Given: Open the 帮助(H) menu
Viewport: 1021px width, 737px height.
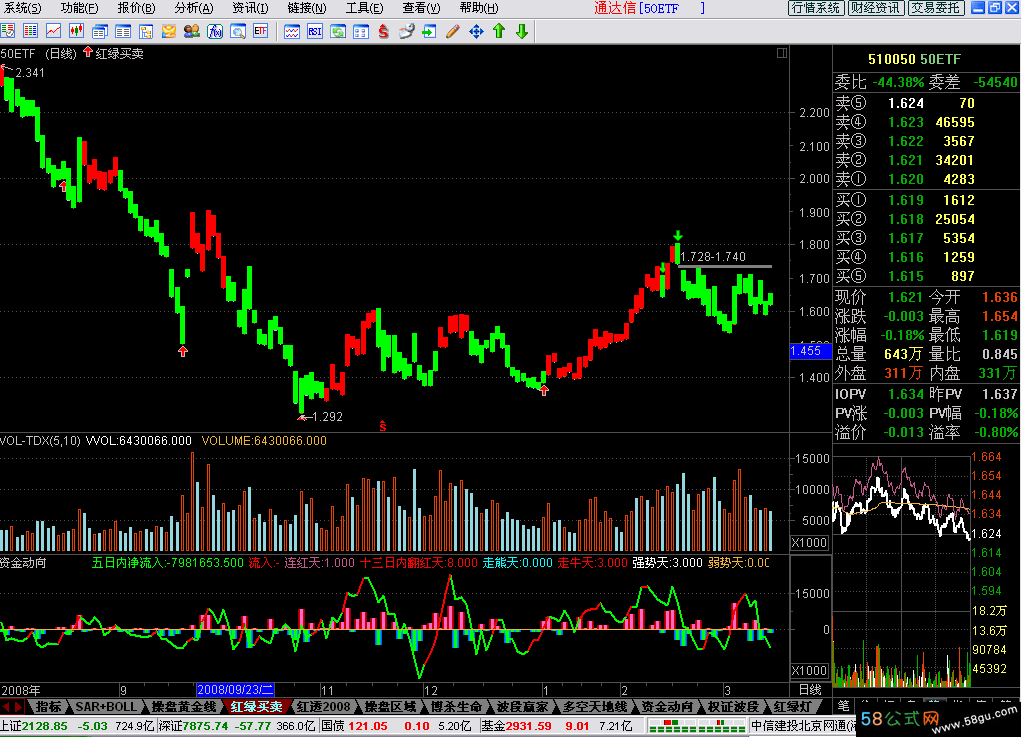Looking at the screenshot, I should coord(479,8).
